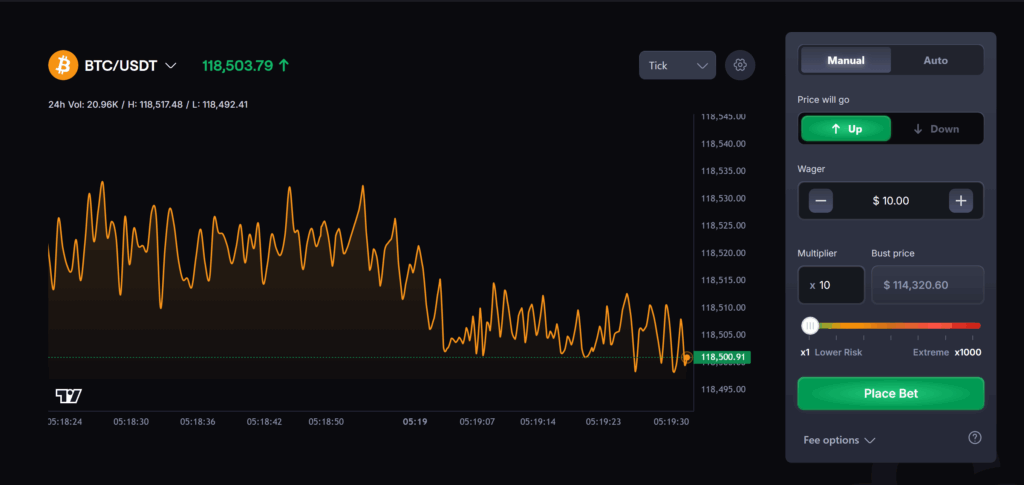Click the orange current price dot marker

tap(686, 358)
